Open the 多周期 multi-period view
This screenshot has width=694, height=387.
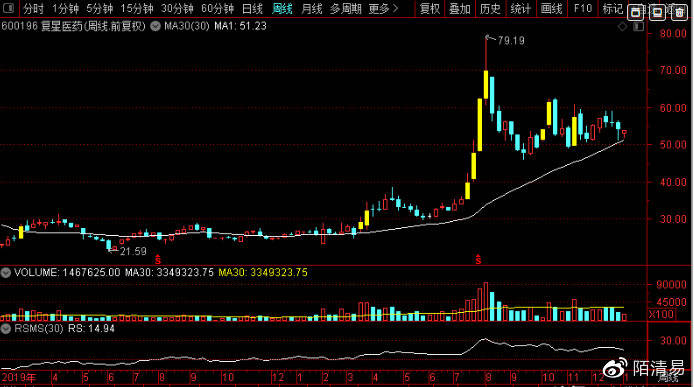pyautogui.click(x=345, y=8)
